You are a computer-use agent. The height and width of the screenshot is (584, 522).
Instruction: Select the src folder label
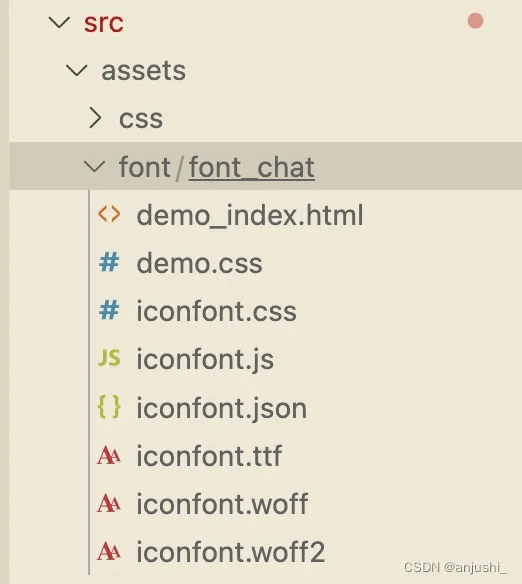104,23
